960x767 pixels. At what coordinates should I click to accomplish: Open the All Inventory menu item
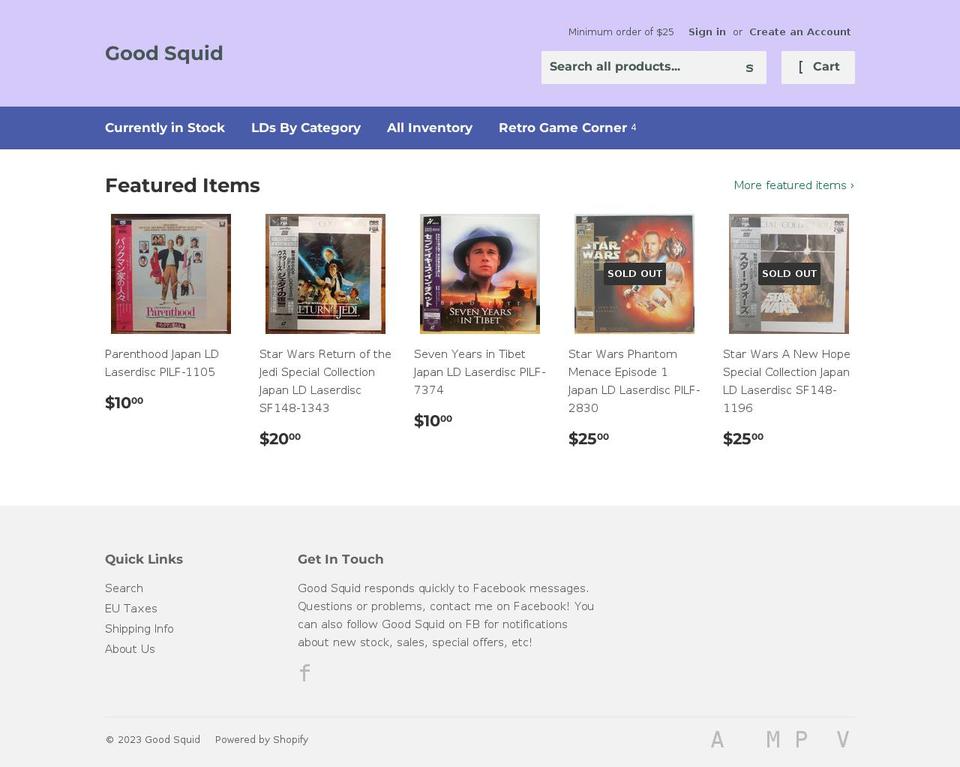pos(430,128)
